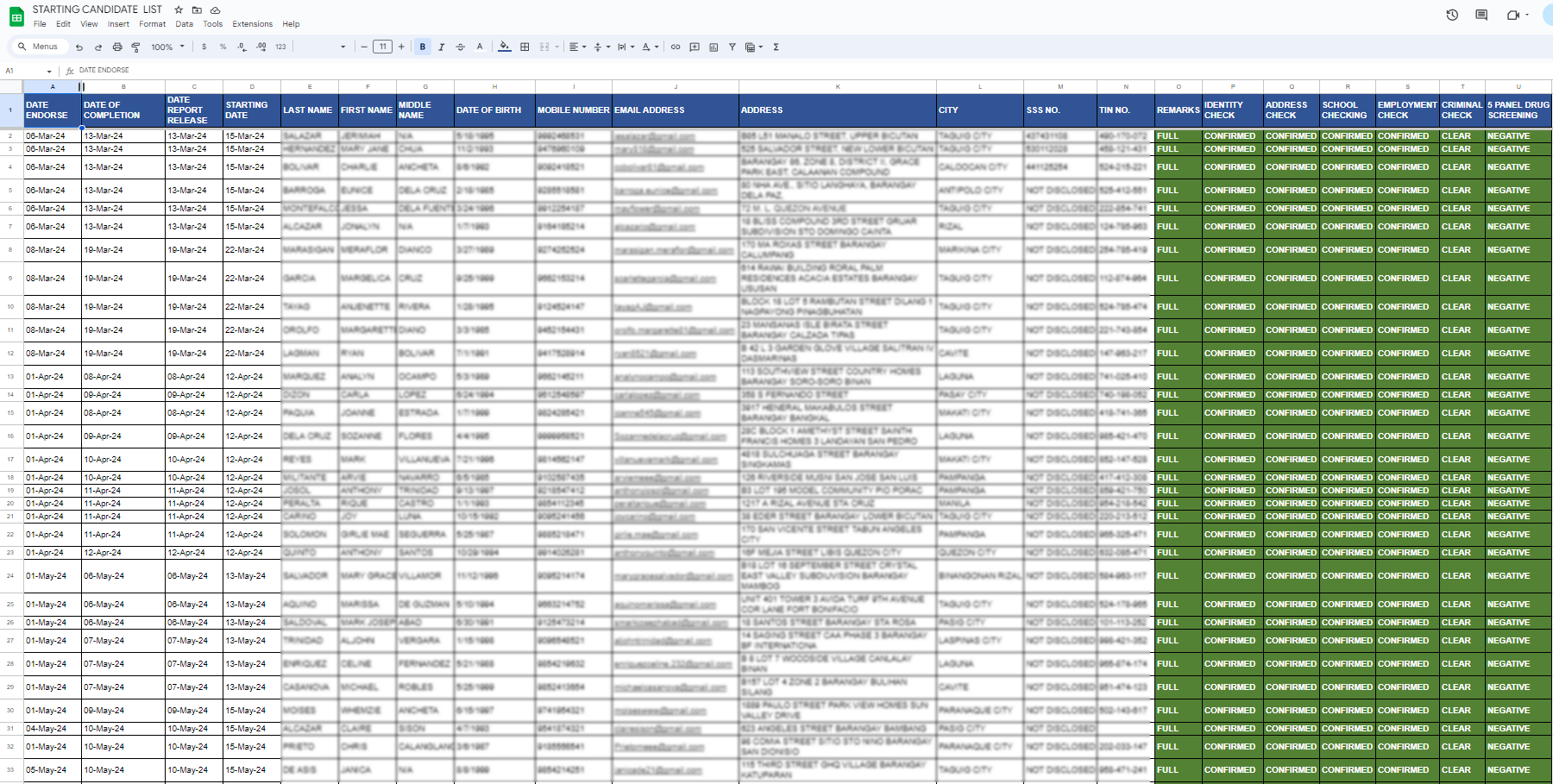1553x784 pixels.
Task: Open the cell borders options
Action: tap(525, 47)
